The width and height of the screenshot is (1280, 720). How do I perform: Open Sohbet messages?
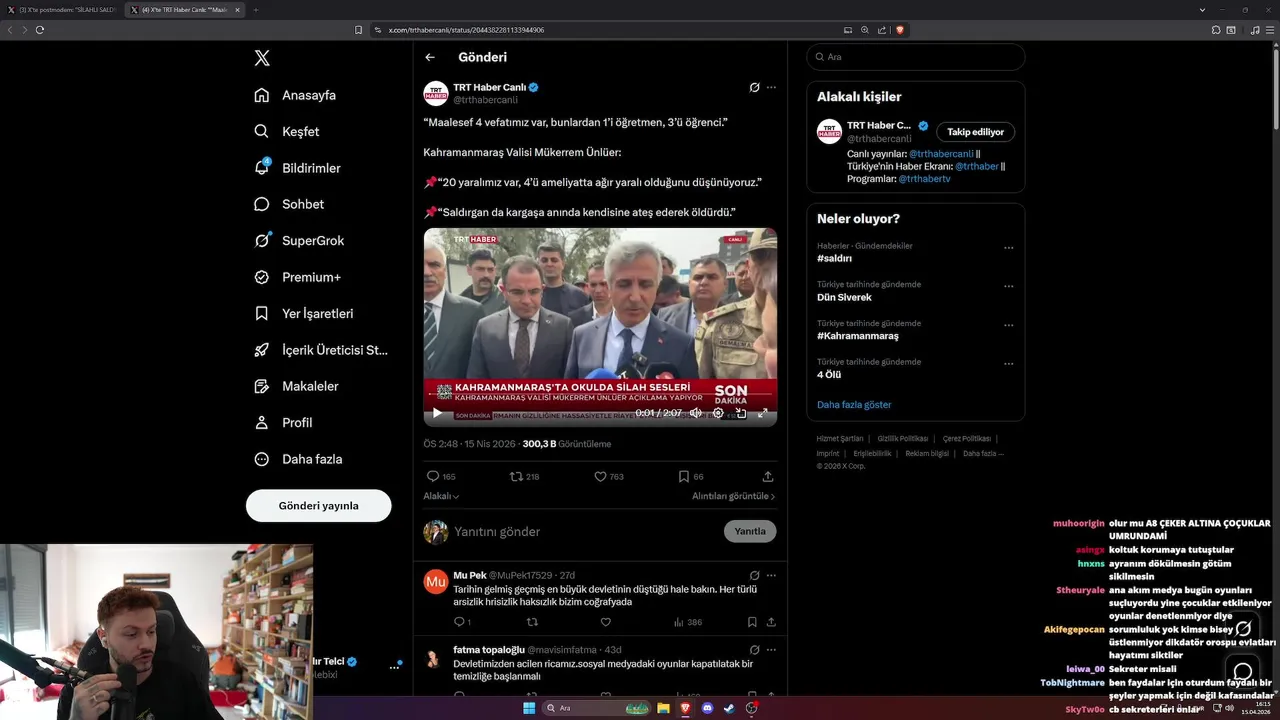[x=289, y=204]
